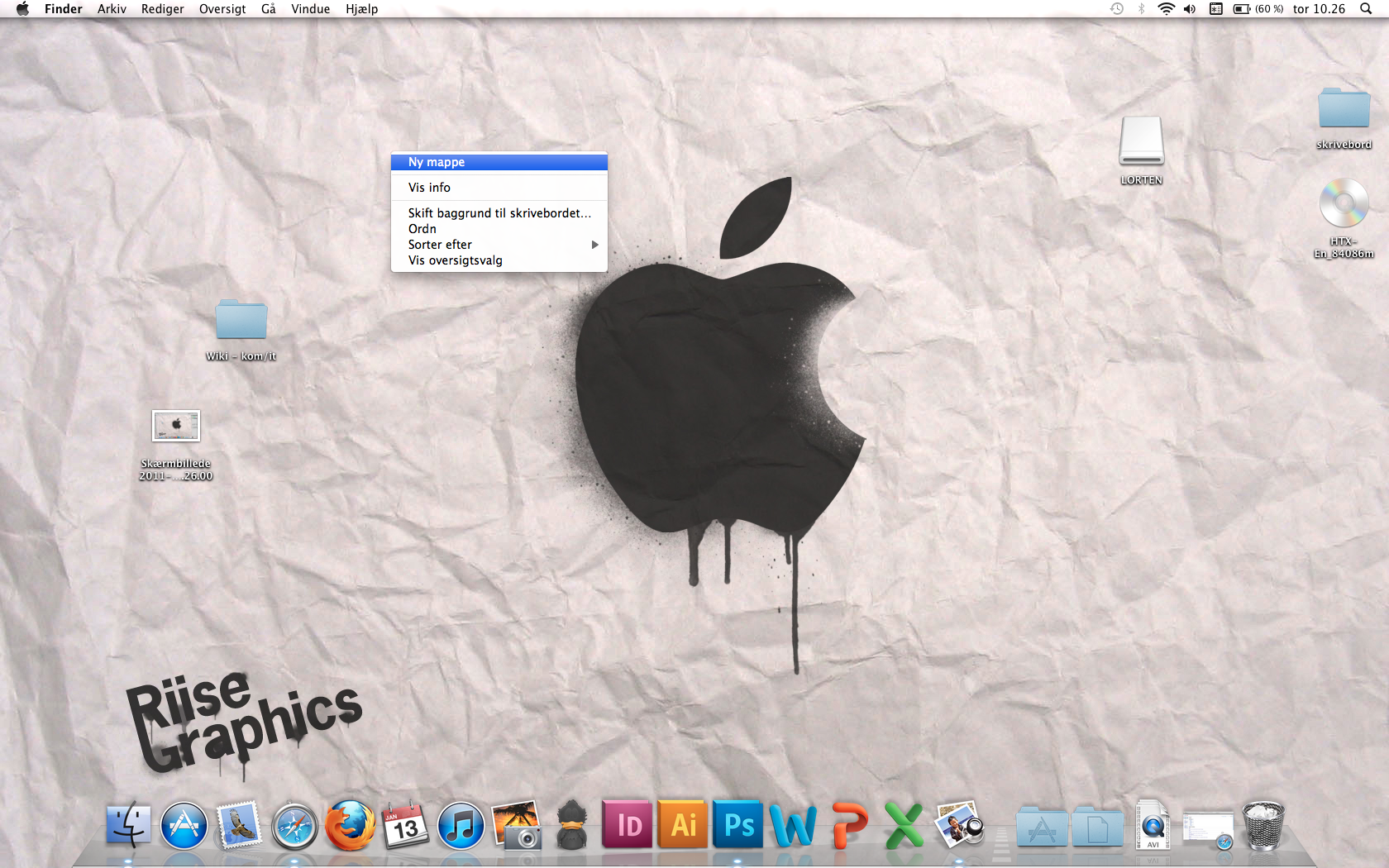Image resolution: width=1389 pixels, height=868 pixels.
Task: Open Preview from the Dock
Action: tap(959, 825)
